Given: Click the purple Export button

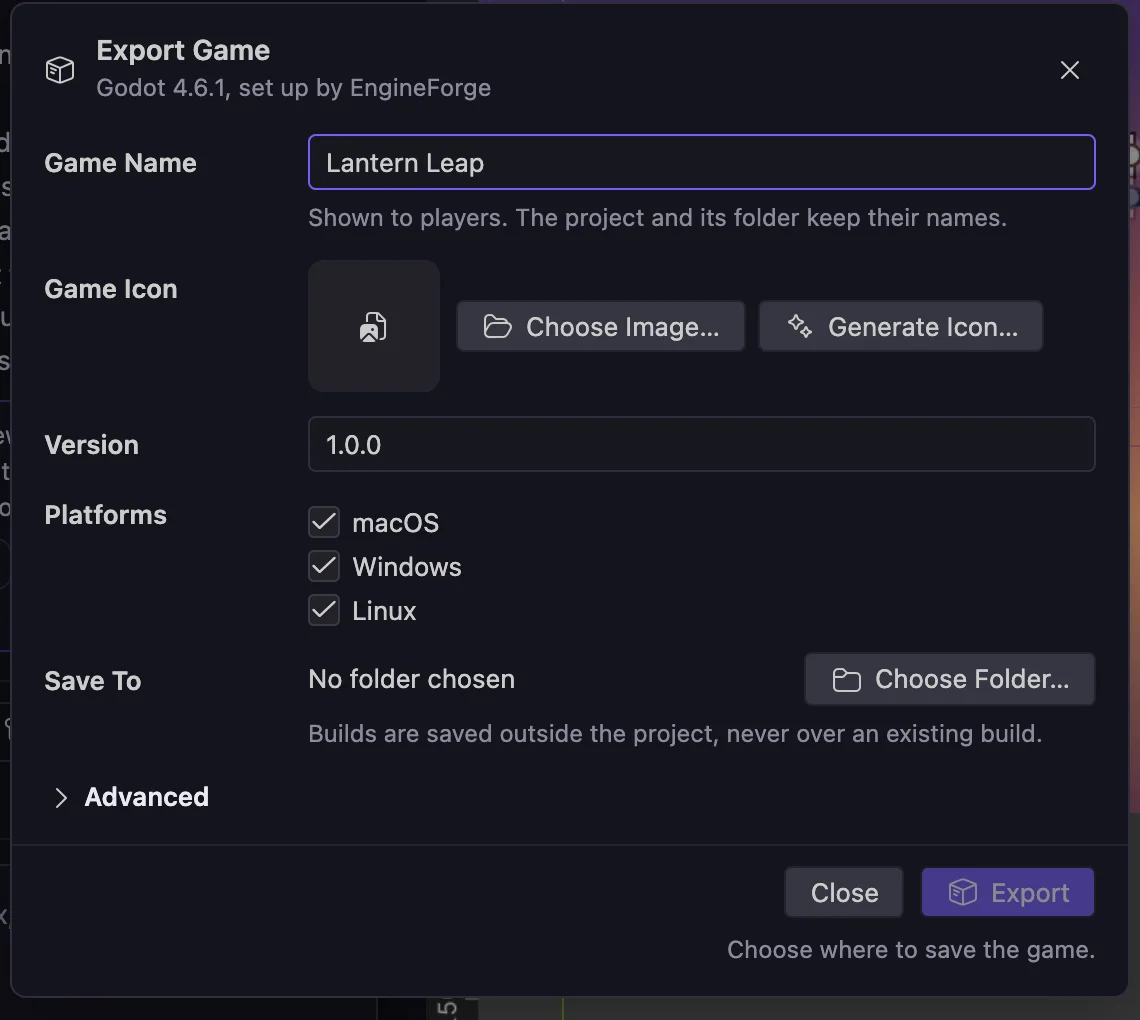Looking at the screenshot, I should point(1008,892).
